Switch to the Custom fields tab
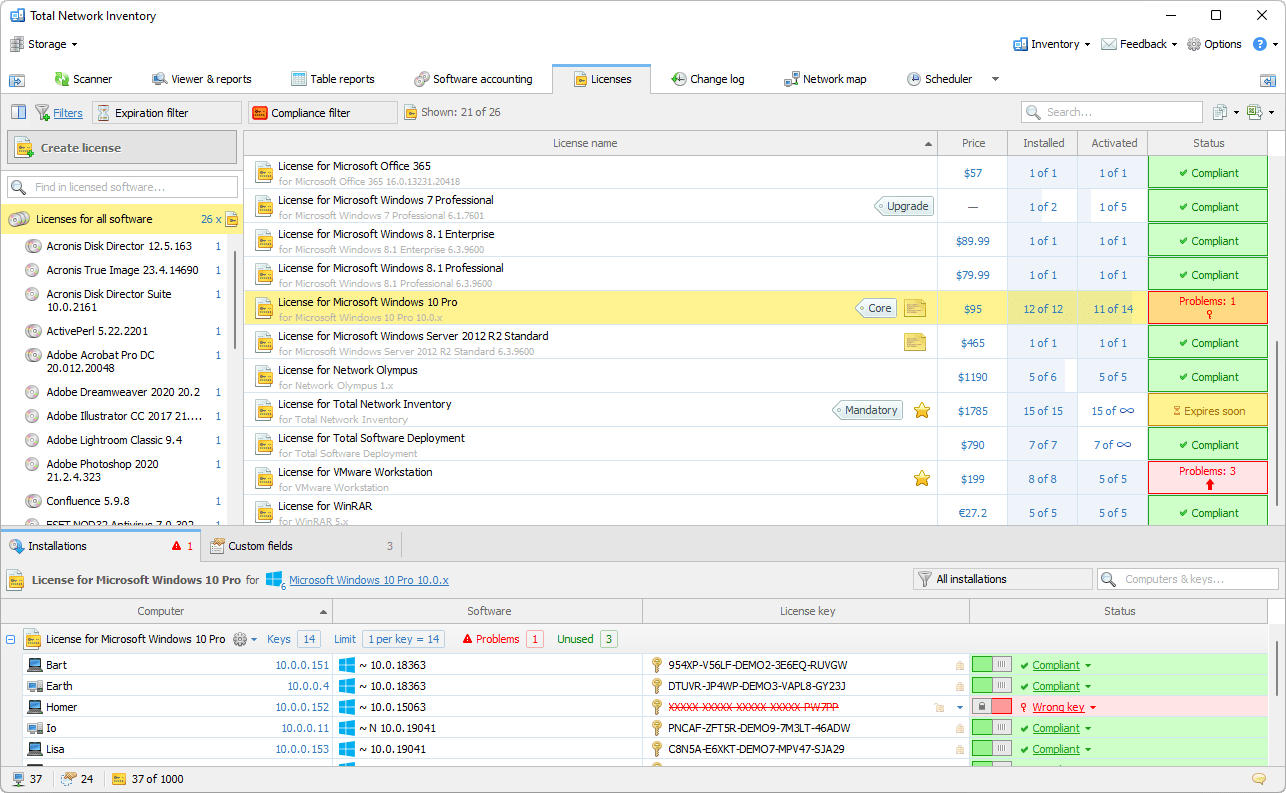This screenshot has height=793, width=1286. tap(300, 546)
